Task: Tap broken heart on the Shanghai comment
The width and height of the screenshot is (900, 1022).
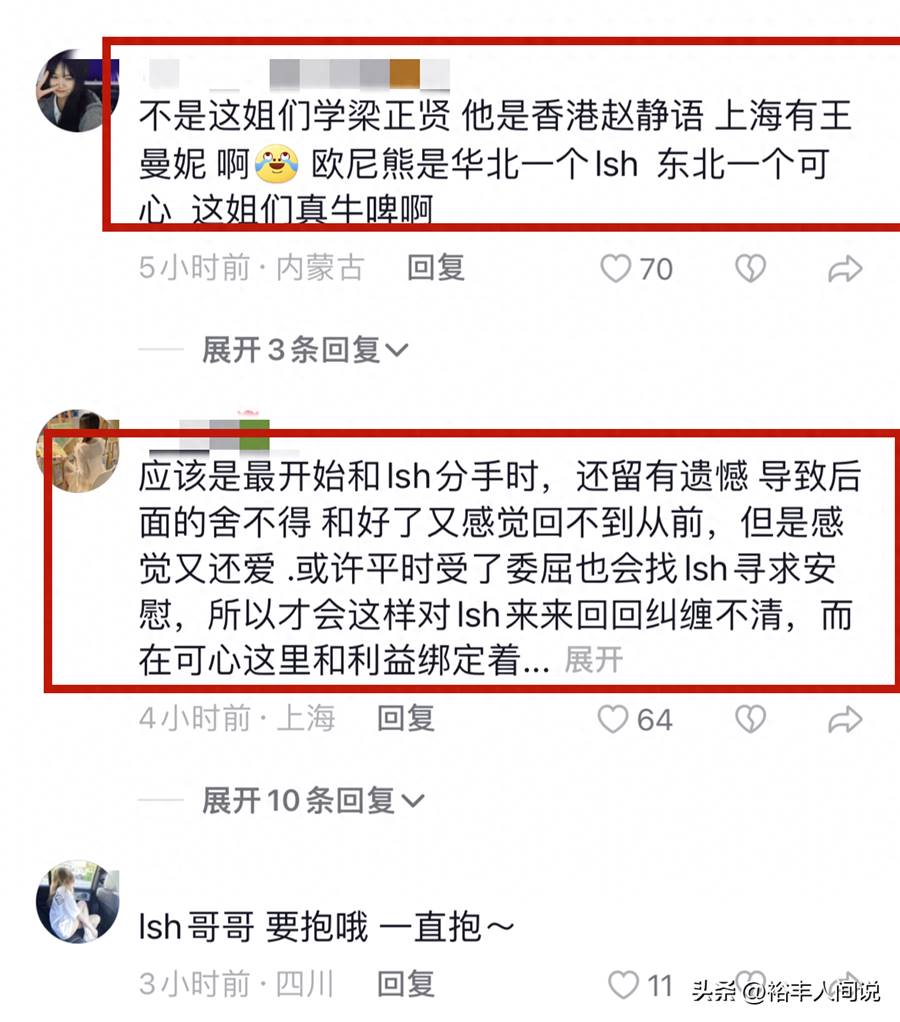Action: tap(750, 720)
